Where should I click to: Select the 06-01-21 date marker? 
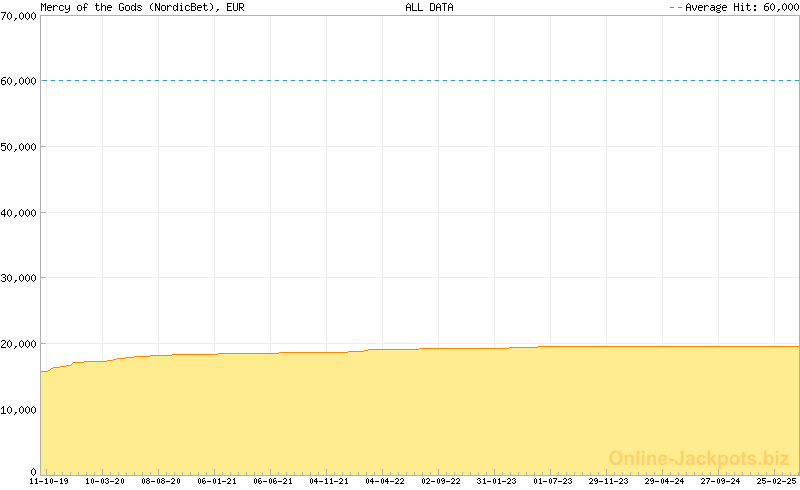coord(217,481)
